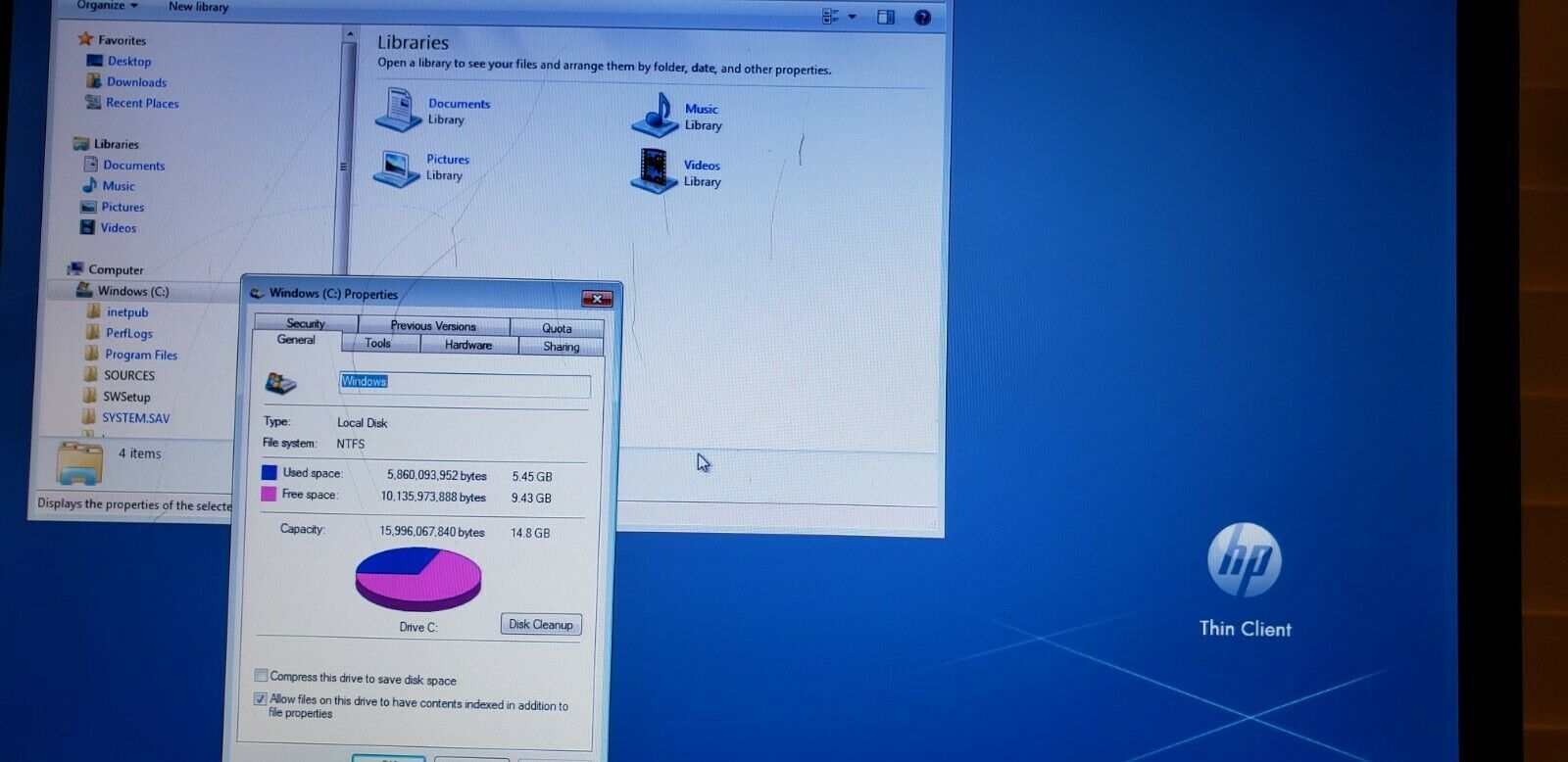The width and height of the screenshot is (1568, 762).
Task: Click the change view icon in Explorer toolbar
Action: (x=831, y=17)
